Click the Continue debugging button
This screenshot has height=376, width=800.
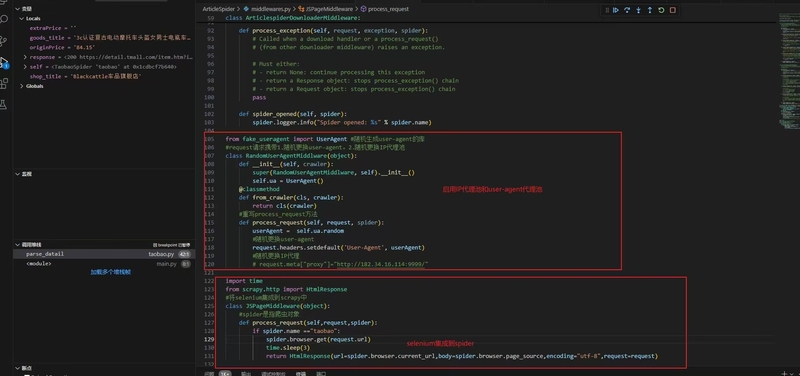click(616, 10)
